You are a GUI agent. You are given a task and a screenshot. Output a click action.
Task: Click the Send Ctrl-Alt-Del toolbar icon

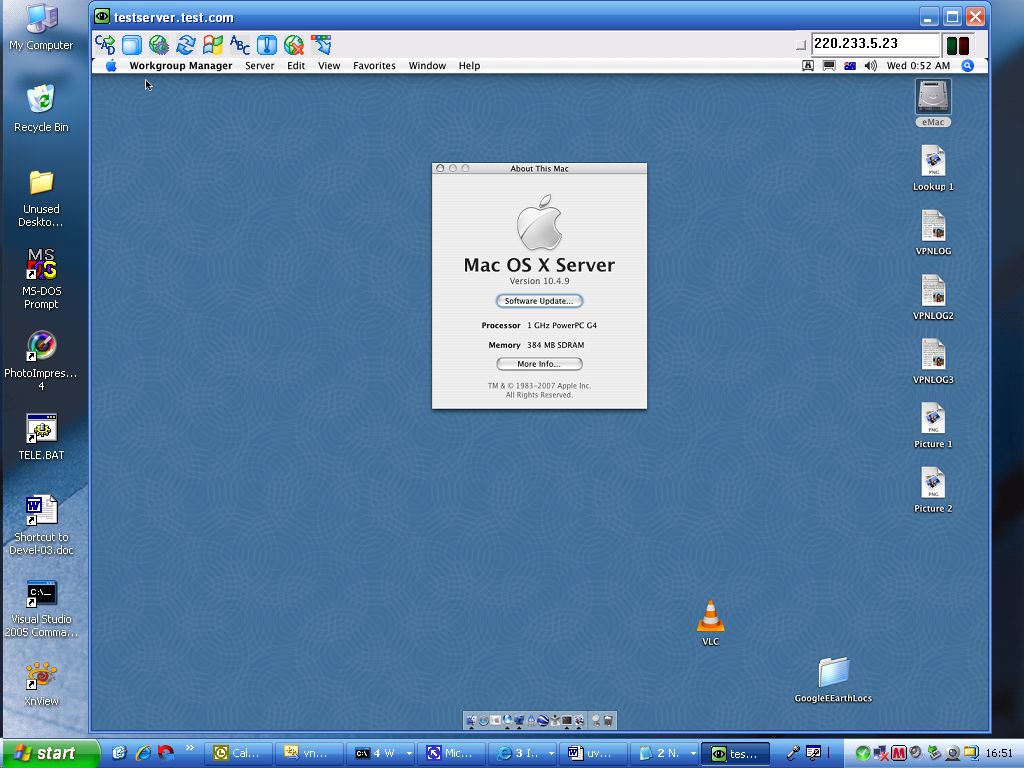pyautogui.click(x=105, y=45)
